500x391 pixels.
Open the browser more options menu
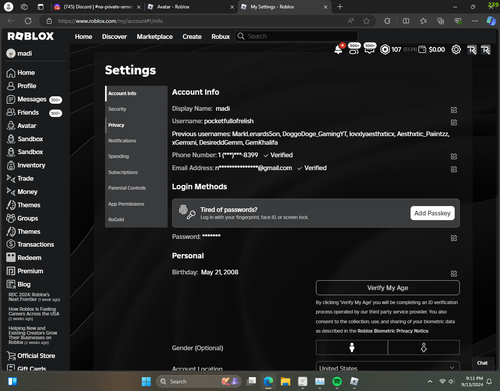(475, 21)
